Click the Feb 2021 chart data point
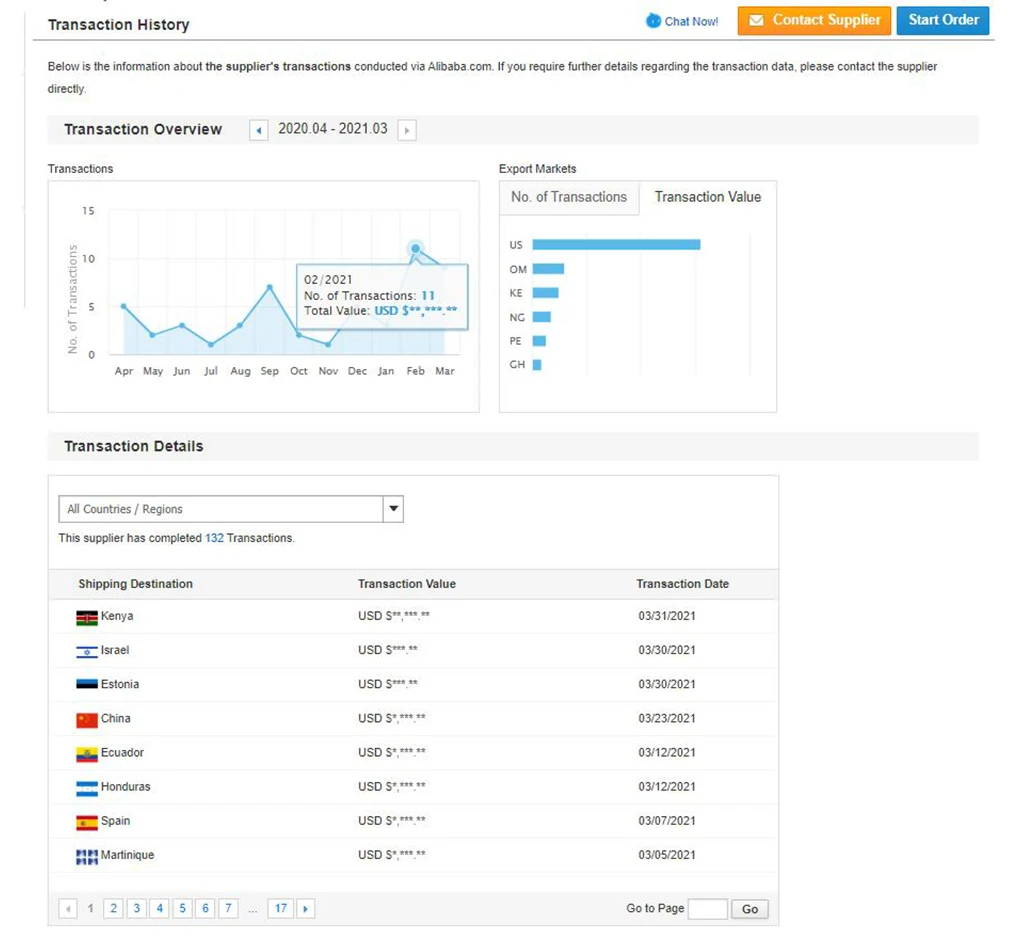1013x938 pixels. pyautogui.click(x=415, y=249)
